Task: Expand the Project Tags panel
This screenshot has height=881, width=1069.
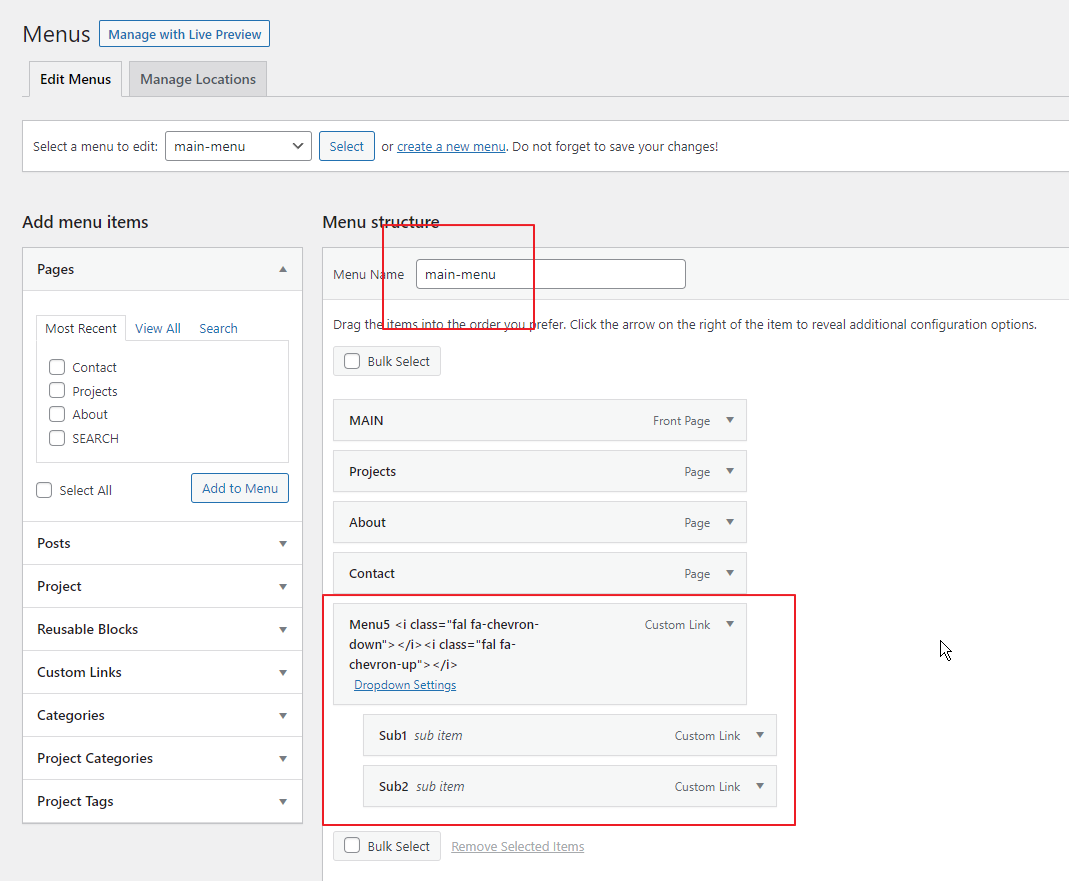Action: click(162, 801)
